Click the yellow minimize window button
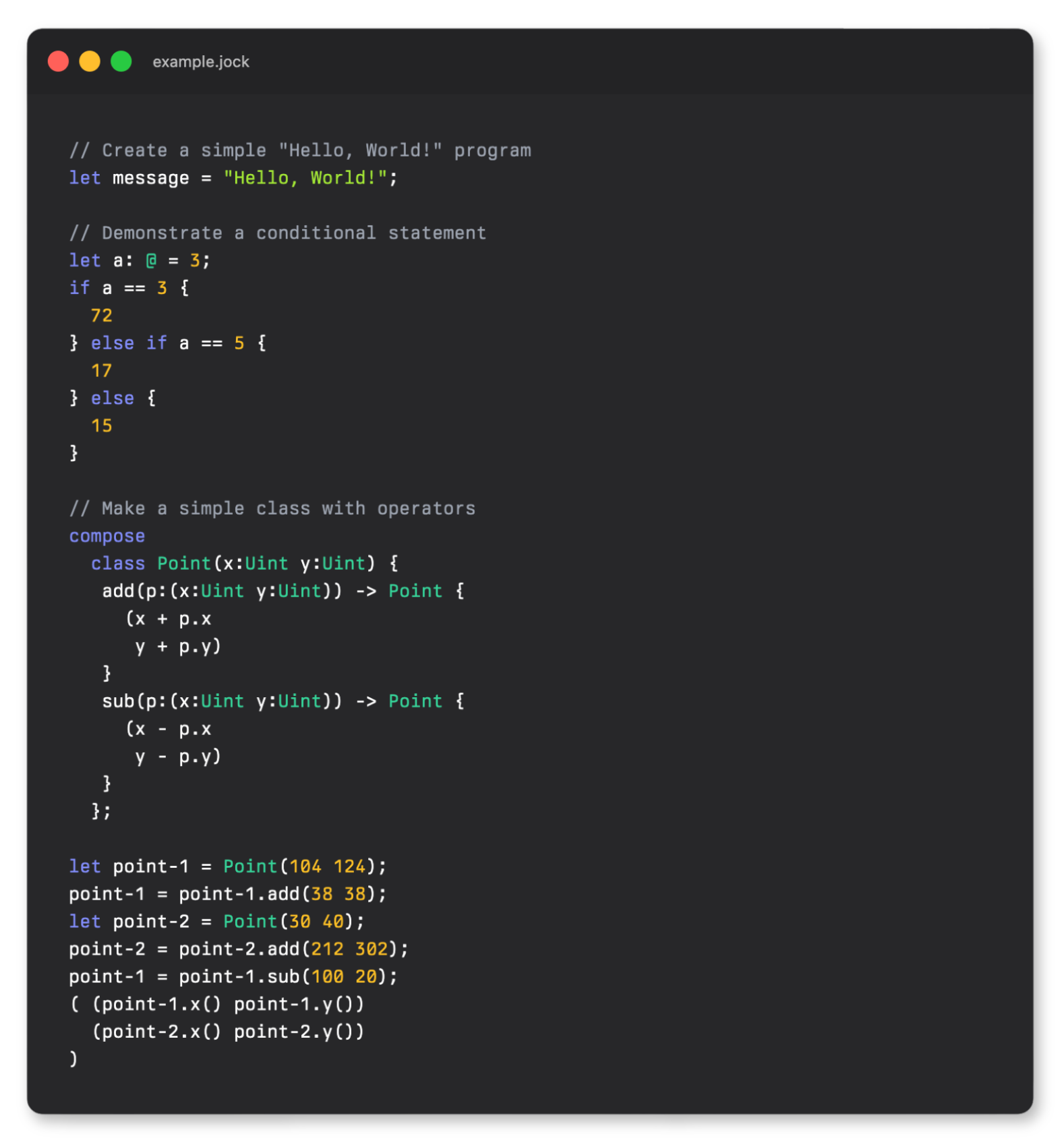The width and height of the screenshot is (1064, 1145). [90, 61]
